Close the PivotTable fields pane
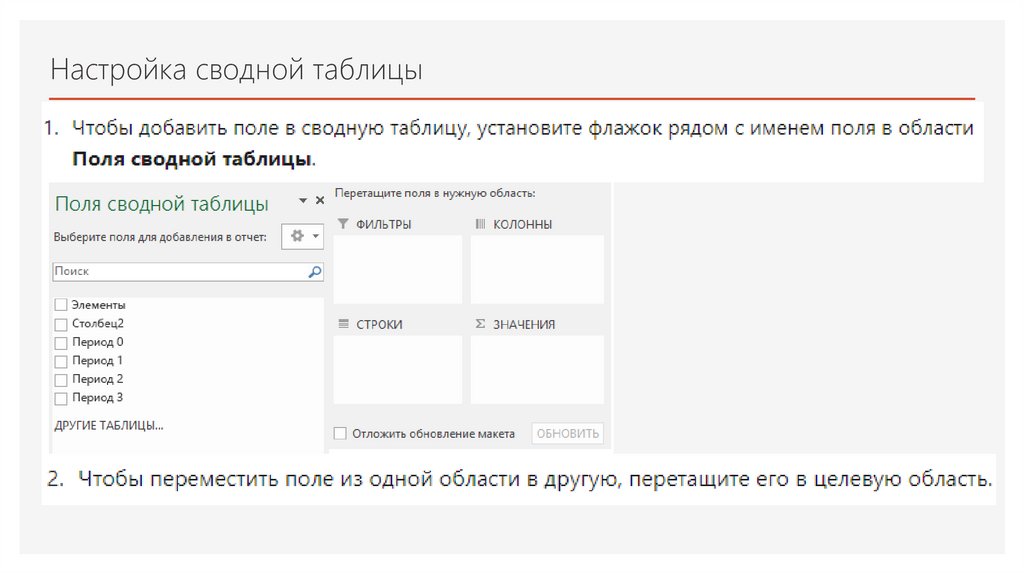Image resolution: width=1024 pixels, height=574 pixels. point(320,200)
